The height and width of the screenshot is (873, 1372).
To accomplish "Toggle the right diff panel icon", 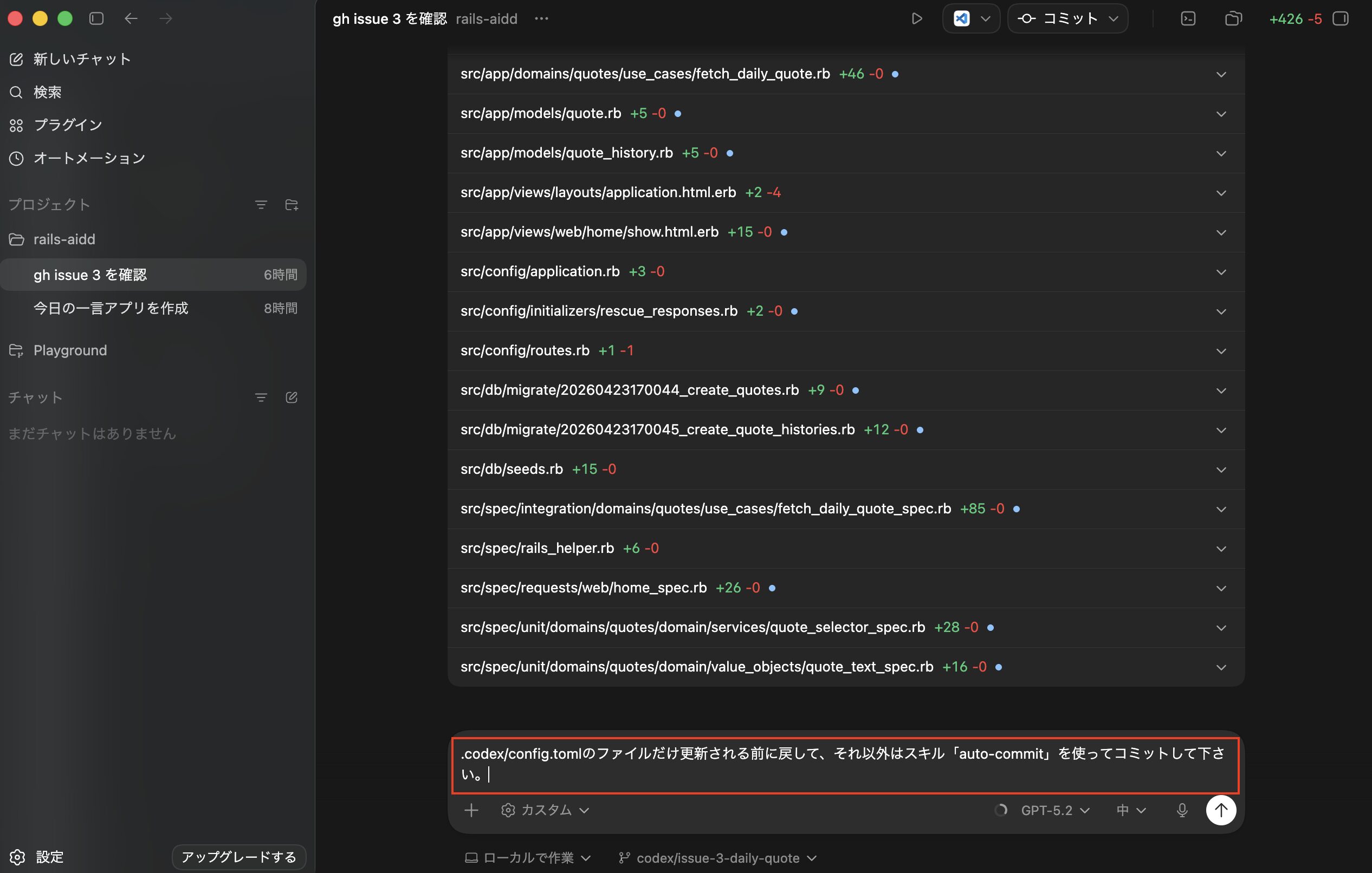I will (1341, 19).
